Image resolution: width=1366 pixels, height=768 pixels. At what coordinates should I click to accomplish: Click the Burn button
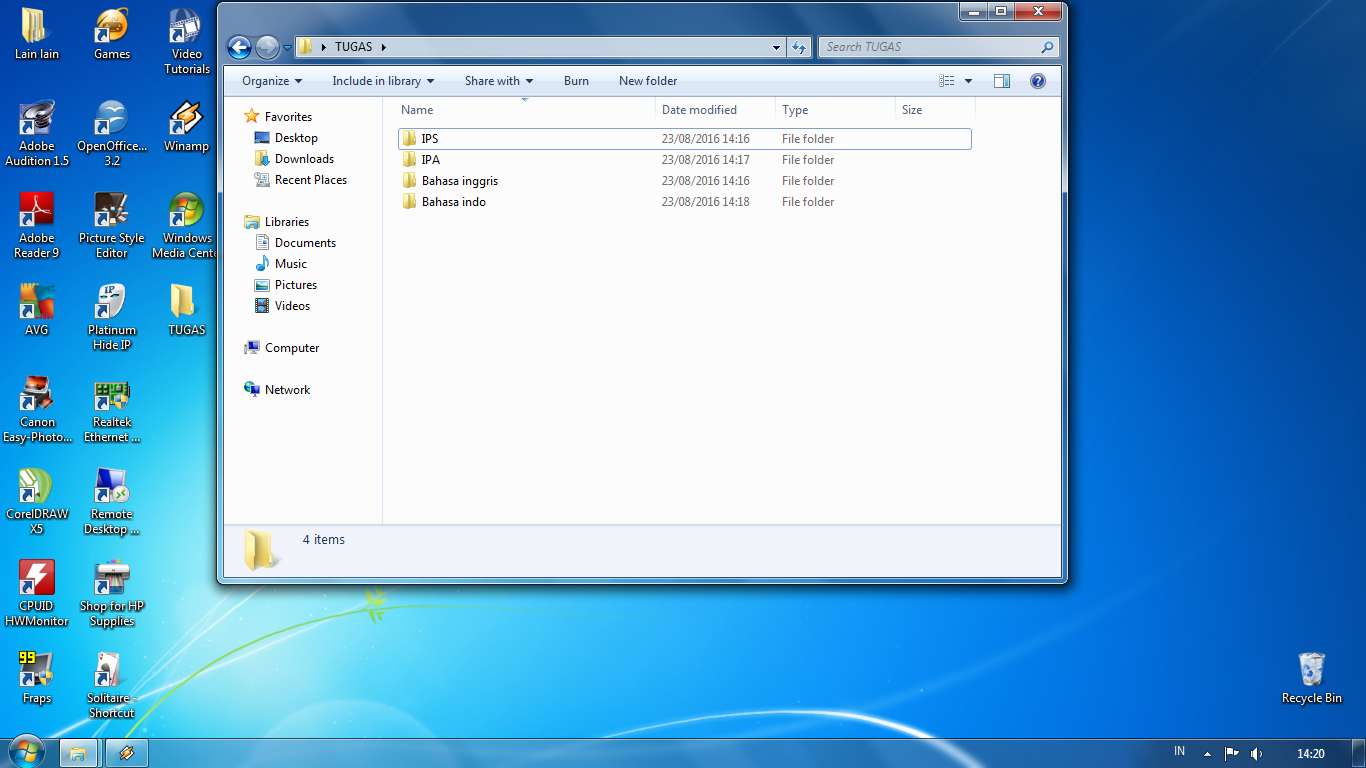point(576,81)
